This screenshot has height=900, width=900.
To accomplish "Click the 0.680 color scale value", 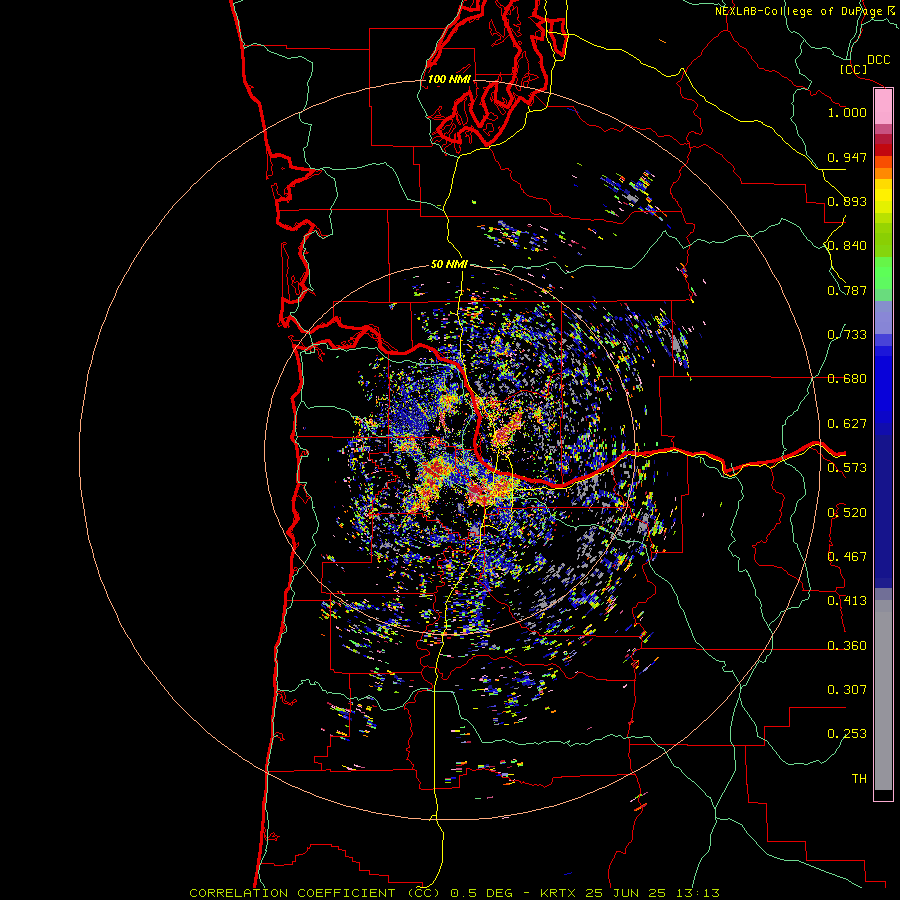I will 847,379.
